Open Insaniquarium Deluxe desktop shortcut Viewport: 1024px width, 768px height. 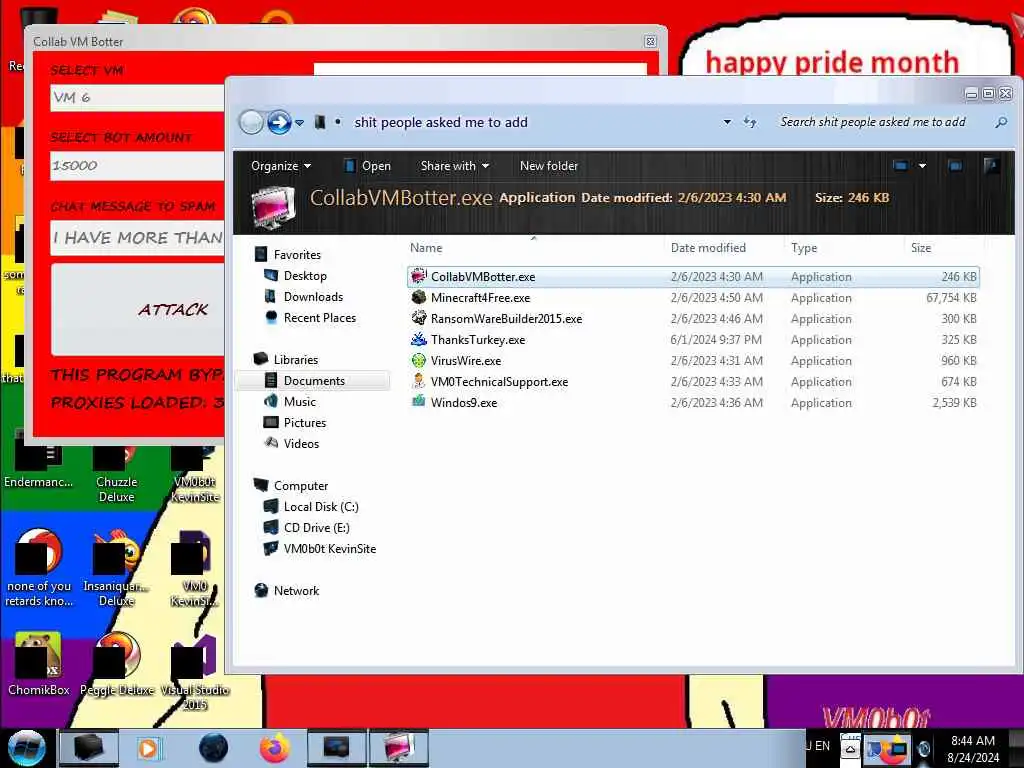(116, 568)
